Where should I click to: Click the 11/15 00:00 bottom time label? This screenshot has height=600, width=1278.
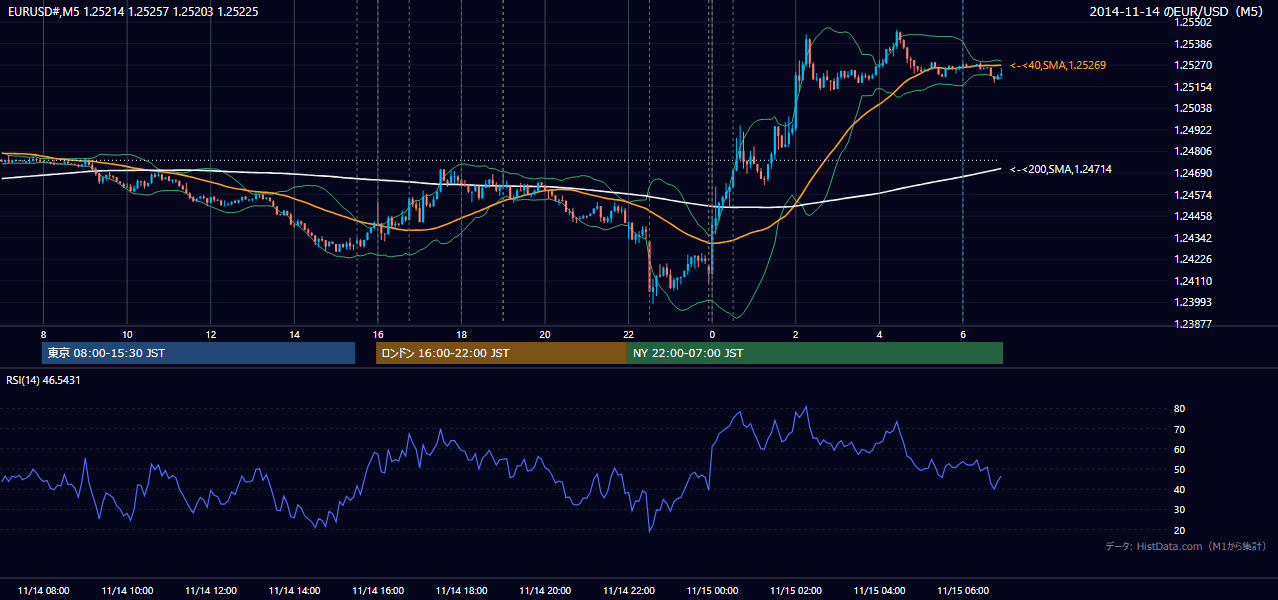click(712, 591)
